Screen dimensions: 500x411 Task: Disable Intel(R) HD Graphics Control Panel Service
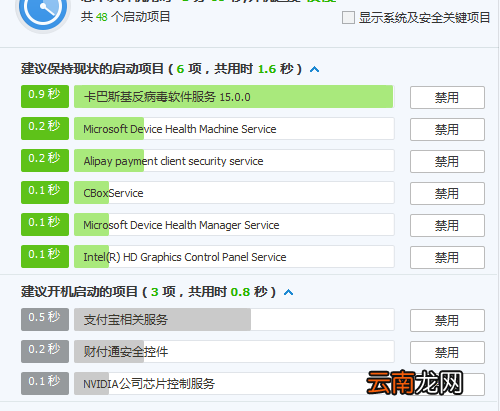tap(447, 257)
